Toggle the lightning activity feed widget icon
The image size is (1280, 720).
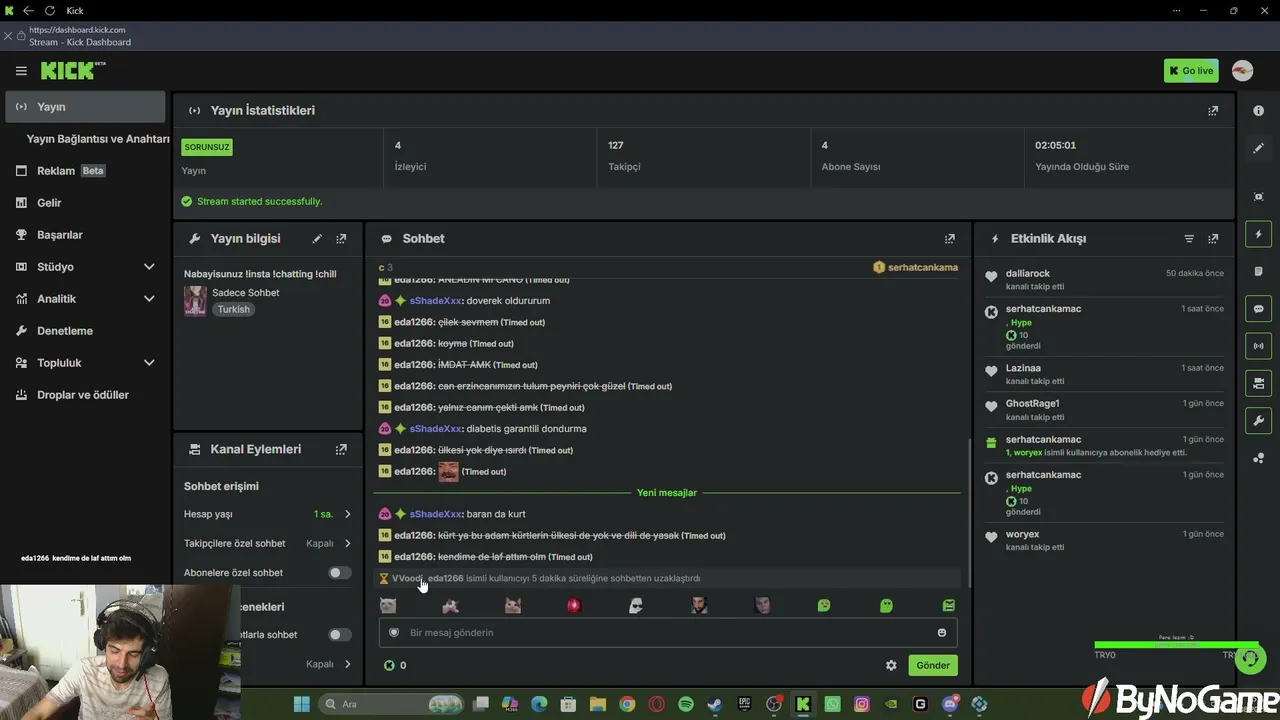coord(1259,234)
